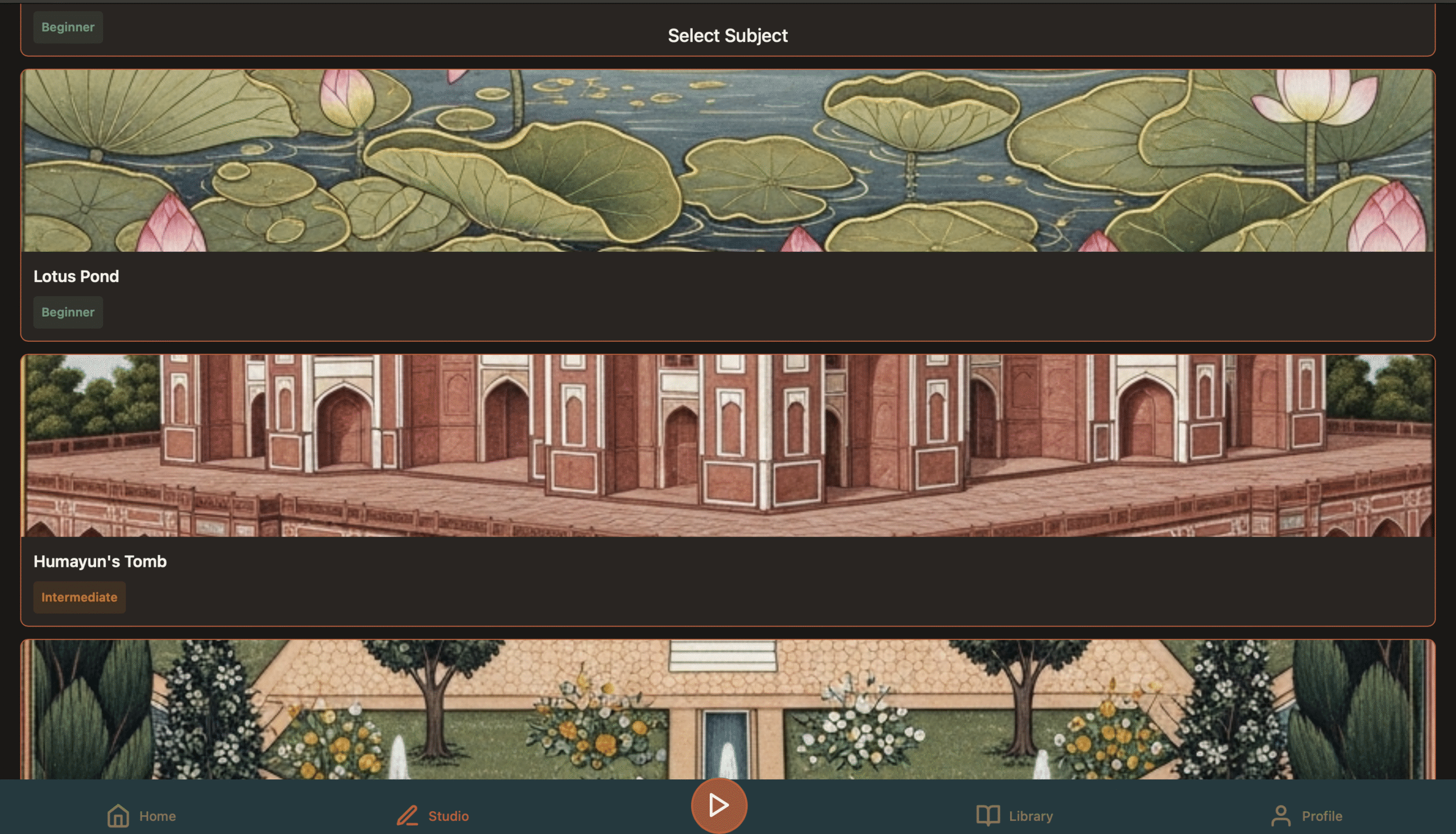Click the Humayun's Tomb title
The image size is (1456, 834).
pyautogui.click(x=100, y=561)
